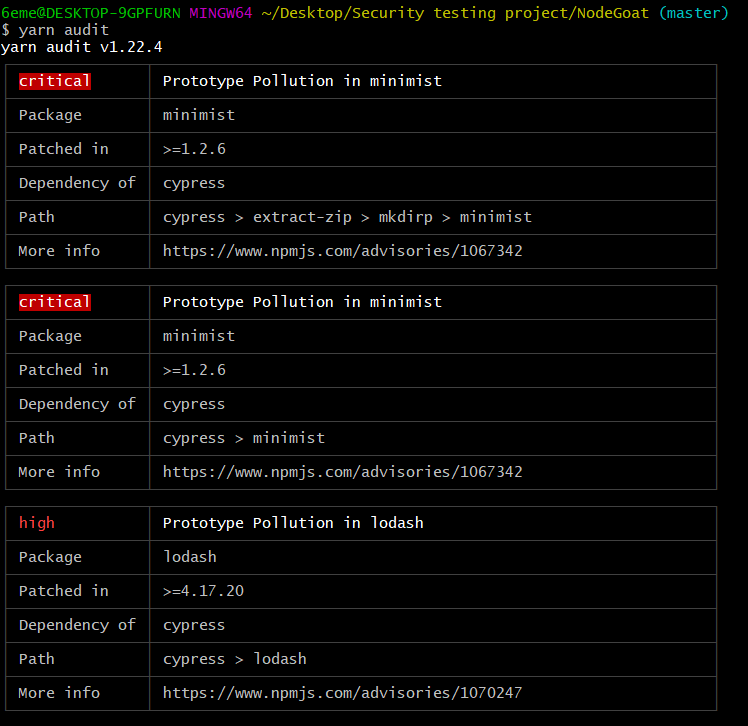This screenshot has width=748, height=726.
Task: Click the '6eme@DESKTOP-9GPFURN' username text
Action: click(x=91, y=13)
